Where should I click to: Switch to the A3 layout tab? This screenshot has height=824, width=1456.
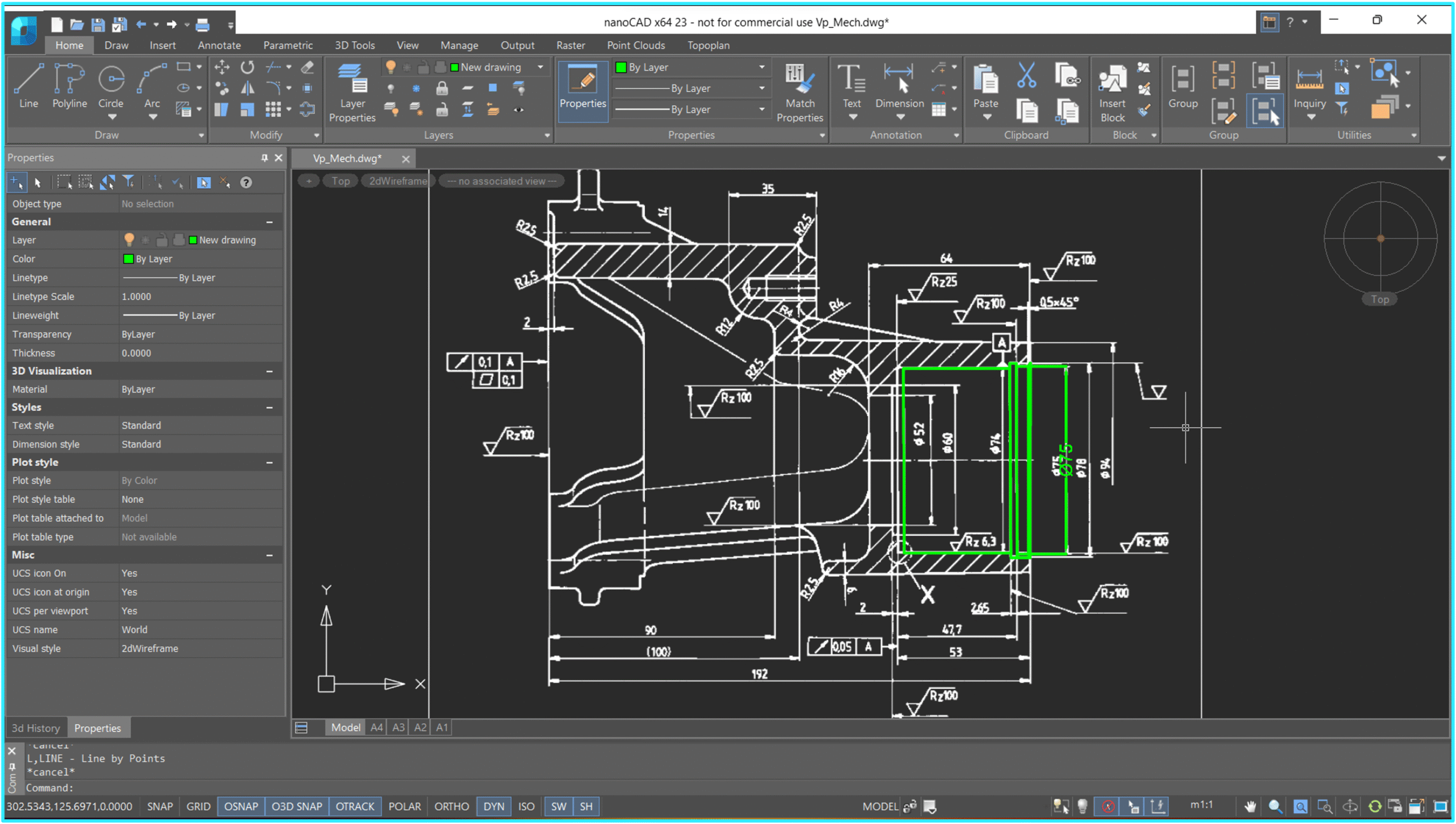click(x=398, y=727)
